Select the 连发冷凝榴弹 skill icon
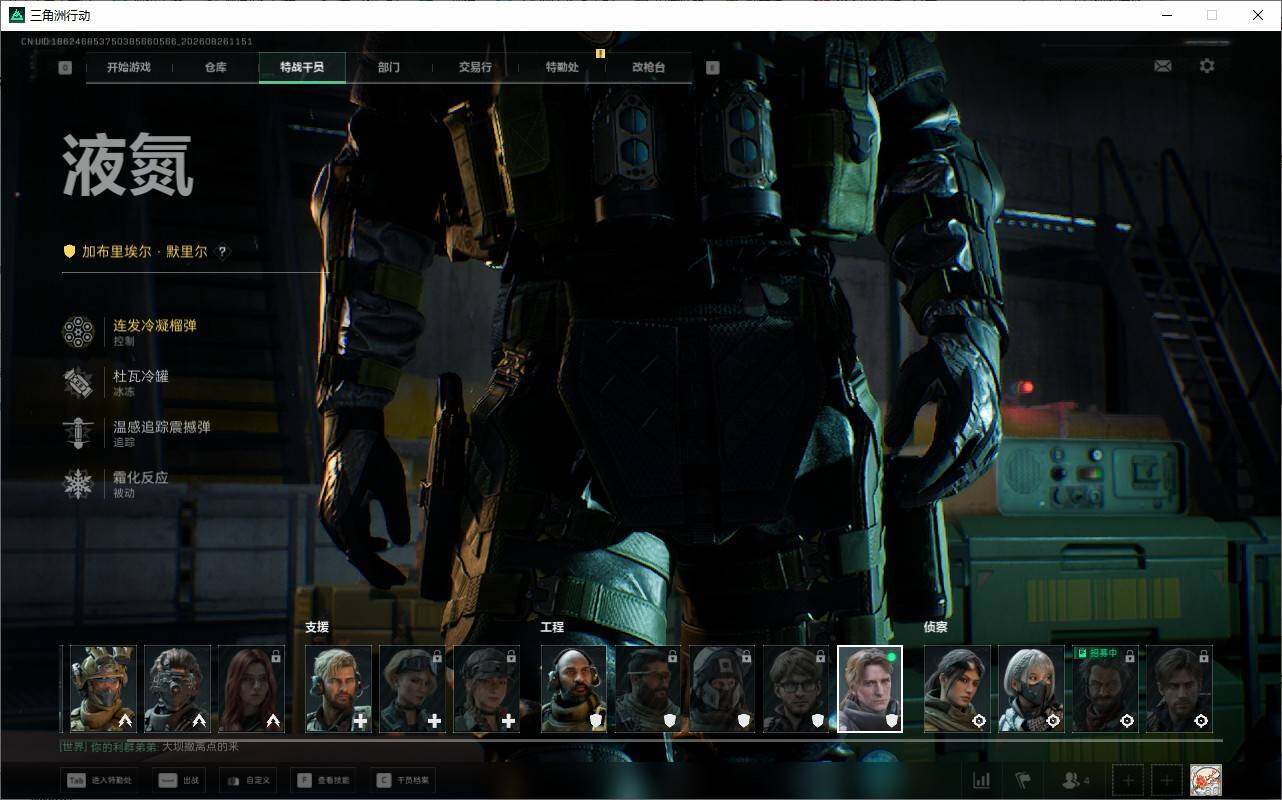 tap(78, 331)
